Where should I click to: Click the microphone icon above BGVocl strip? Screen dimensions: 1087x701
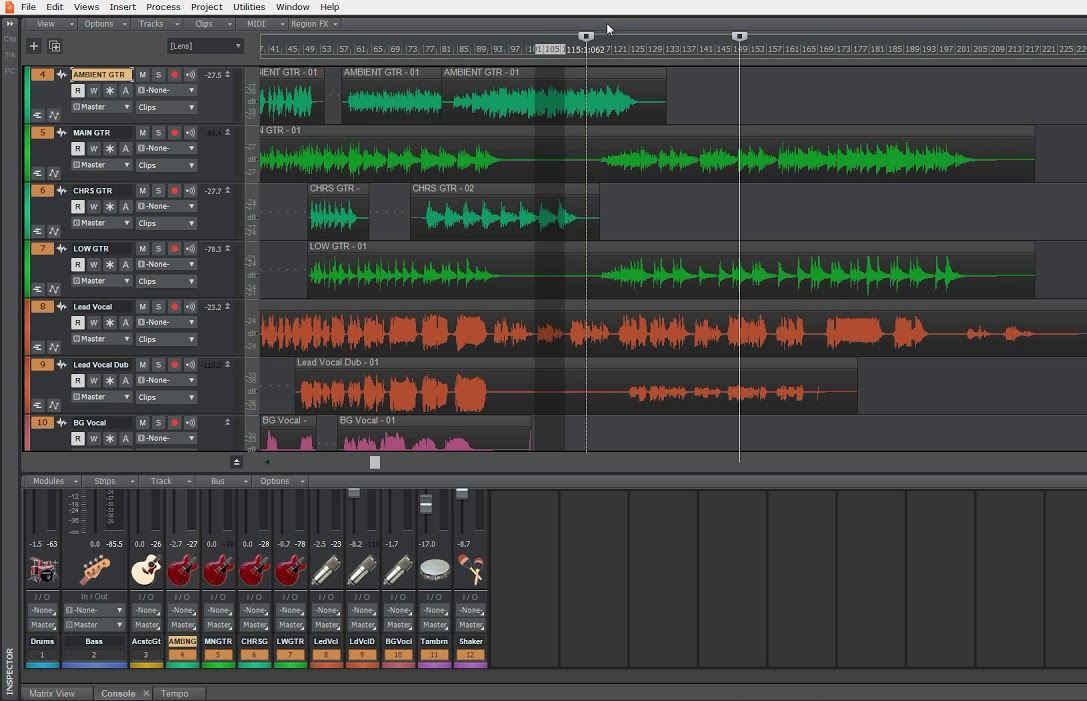[398, 571]
